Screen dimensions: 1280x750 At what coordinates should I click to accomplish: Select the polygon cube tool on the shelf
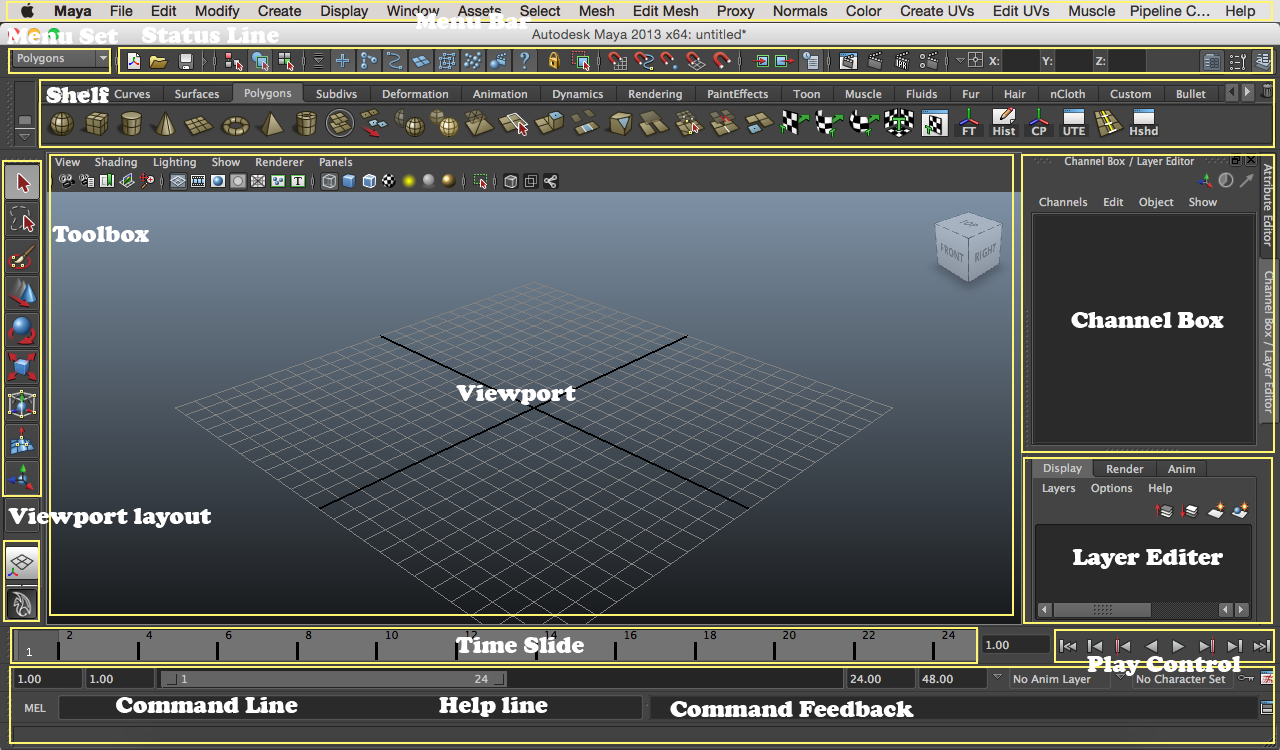pyautogui.click(x=98, y=124)
